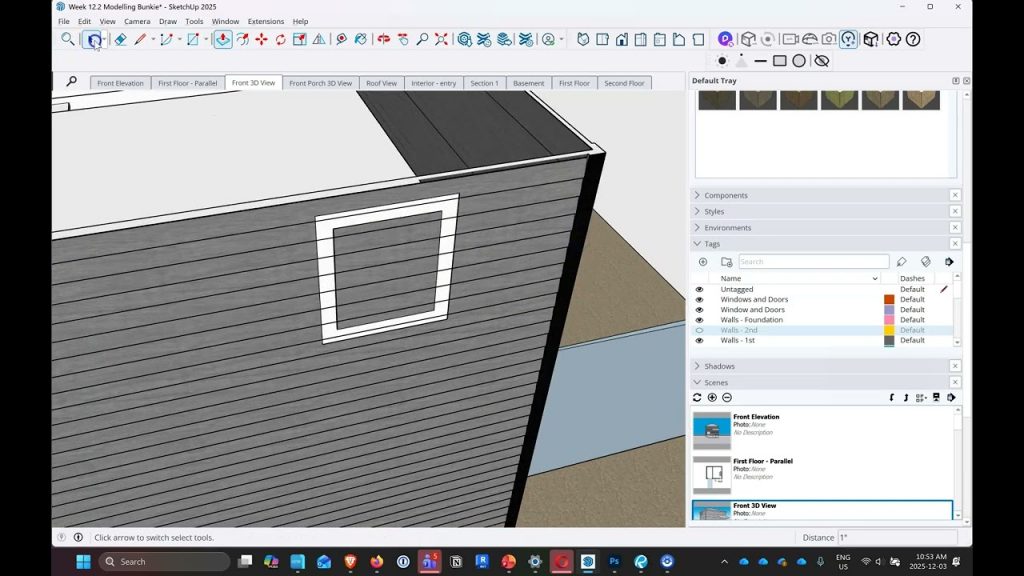
Task: Select the Eraser tool
Action: coord(120,39)
